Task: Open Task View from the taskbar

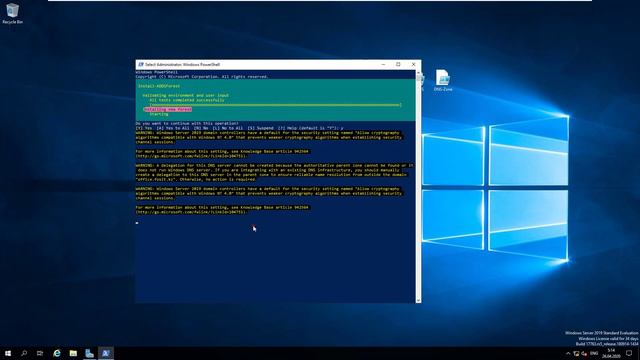Action: 40,353
